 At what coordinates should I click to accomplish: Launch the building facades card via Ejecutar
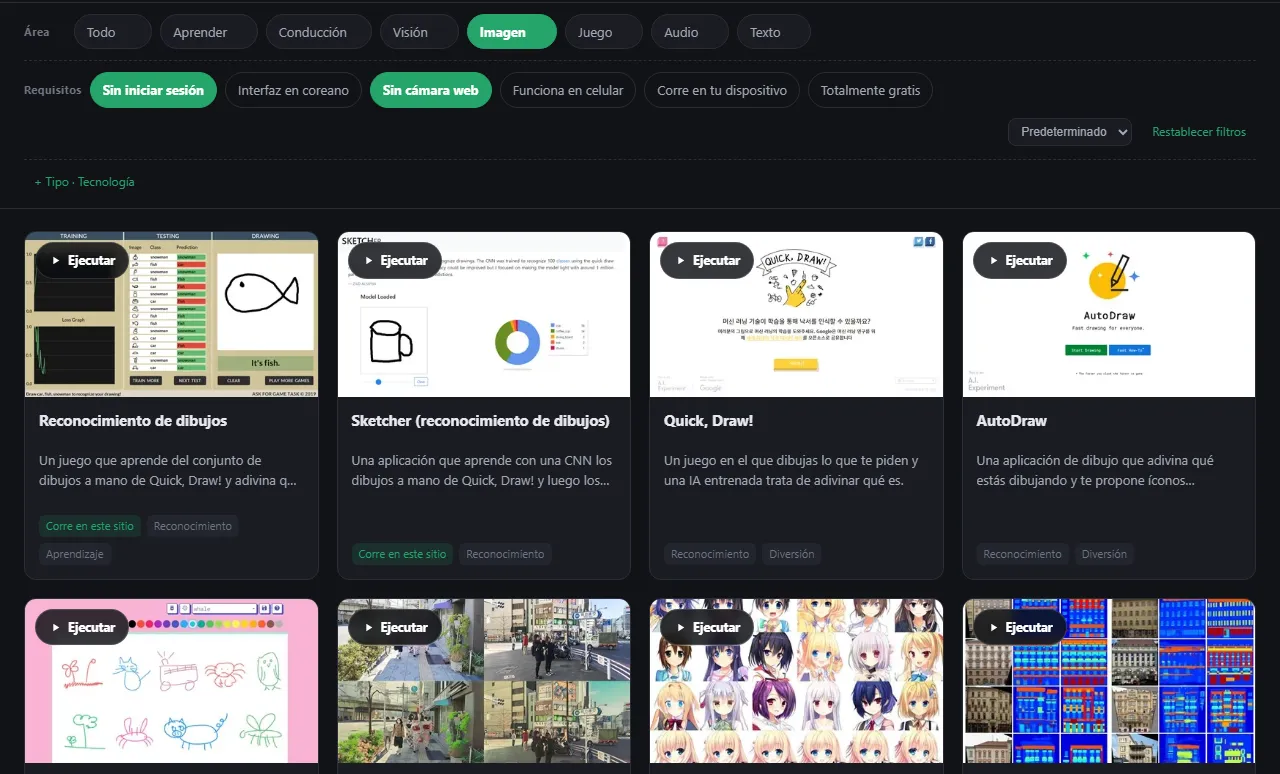pos(1020,627)
